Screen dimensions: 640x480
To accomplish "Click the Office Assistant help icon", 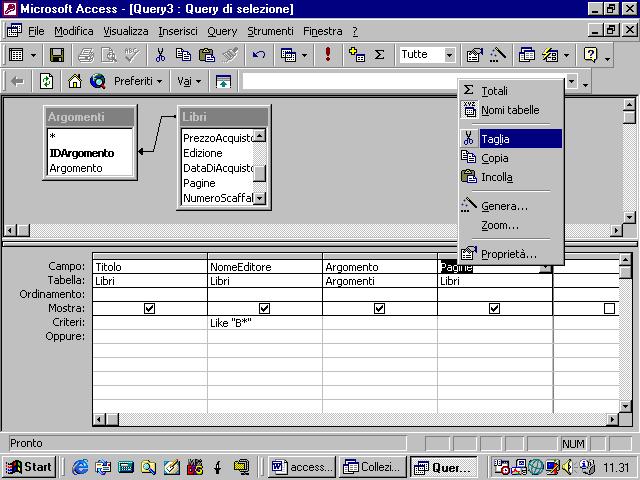I will click(x=590, y=55).
